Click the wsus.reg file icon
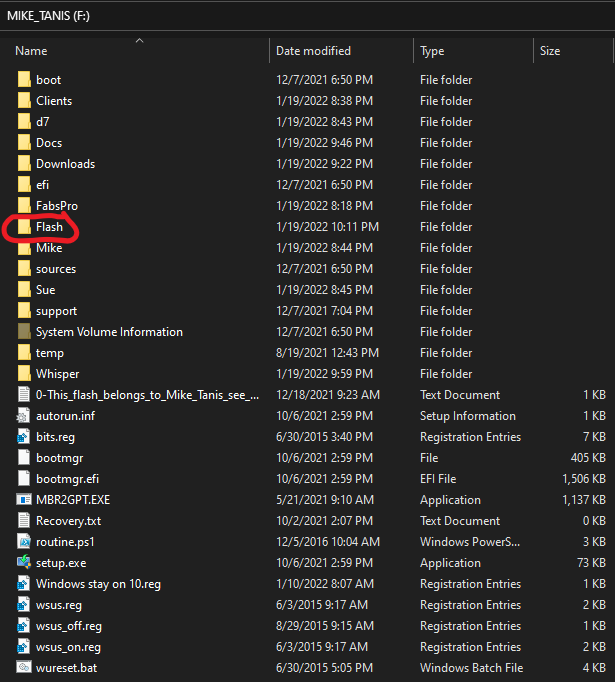This screenshot has height=682, width=615. pyautogui.click(x=23, y=605)
